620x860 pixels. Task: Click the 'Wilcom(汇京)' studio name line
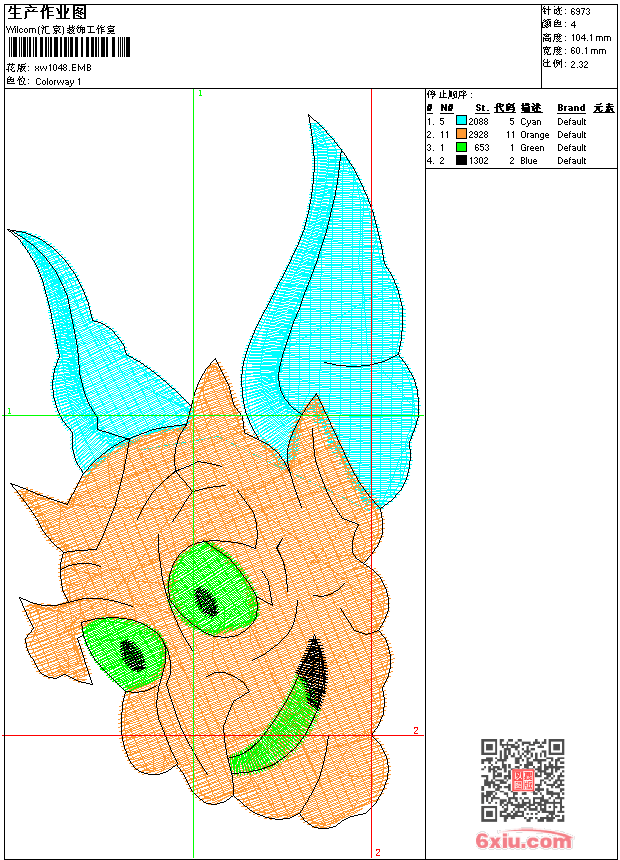click(x=61, y=30)
